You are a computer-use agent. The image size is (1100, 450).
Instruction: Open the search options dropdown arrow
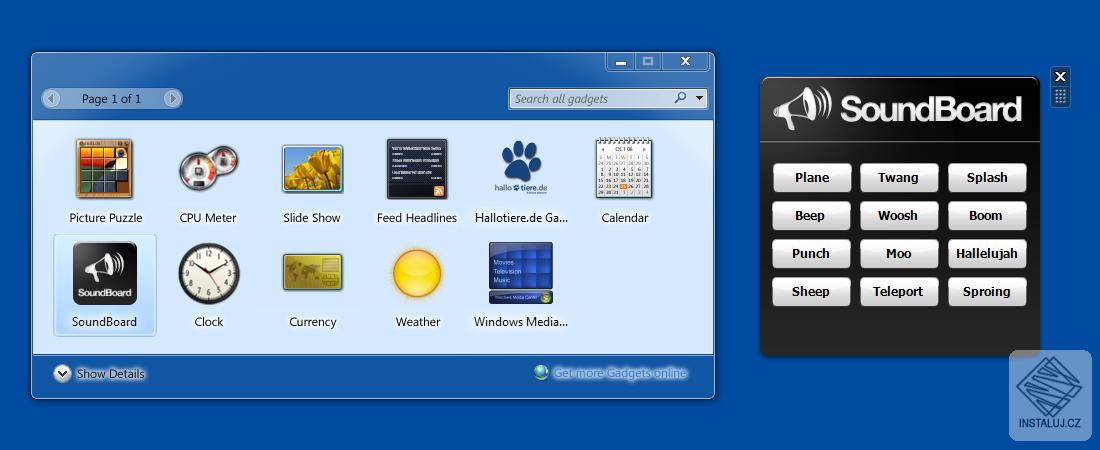coord(699,99)
